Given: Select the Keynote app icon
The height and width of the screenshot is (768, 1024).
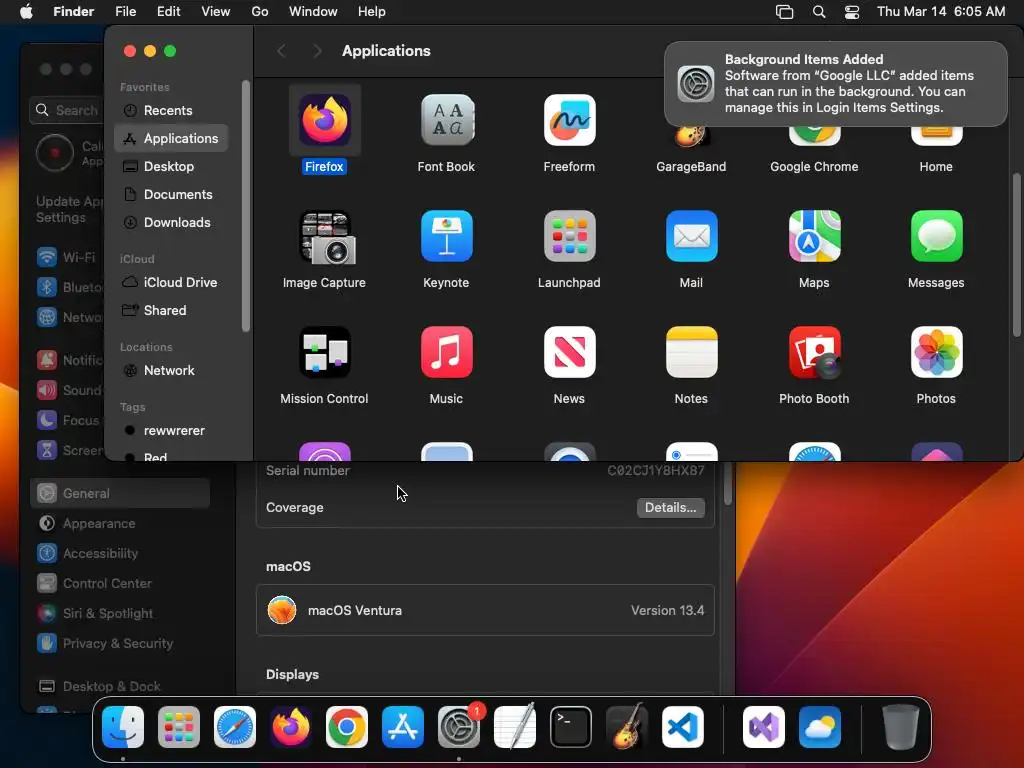Looking at the screenshot, I should coord(447,236).
